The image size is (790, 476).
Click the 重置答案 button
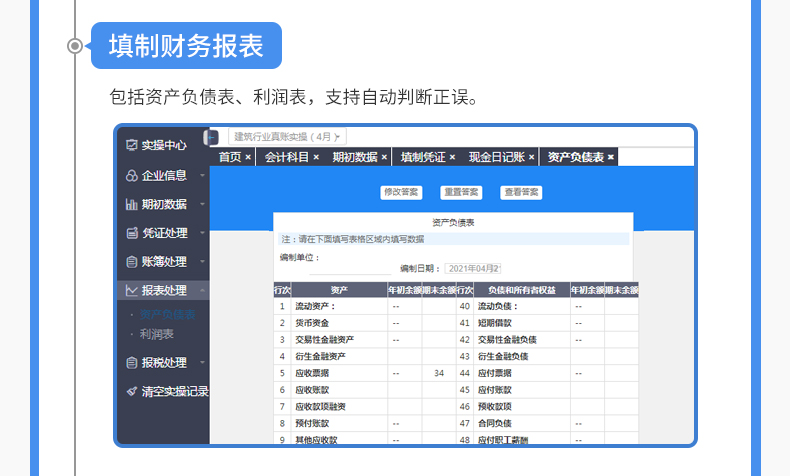461,192
